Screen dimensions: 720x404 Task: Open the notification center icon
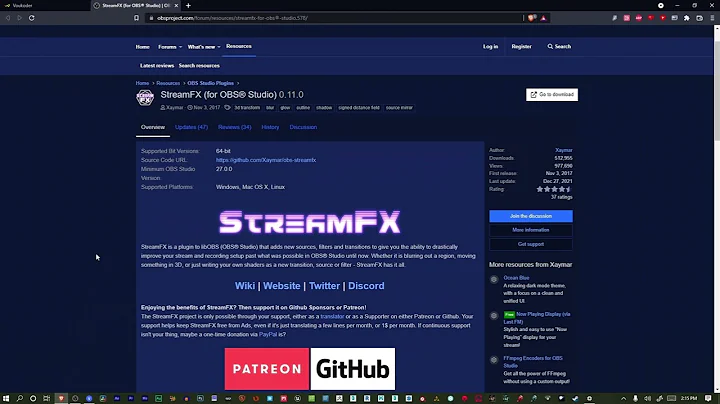(x=709, y=398)
